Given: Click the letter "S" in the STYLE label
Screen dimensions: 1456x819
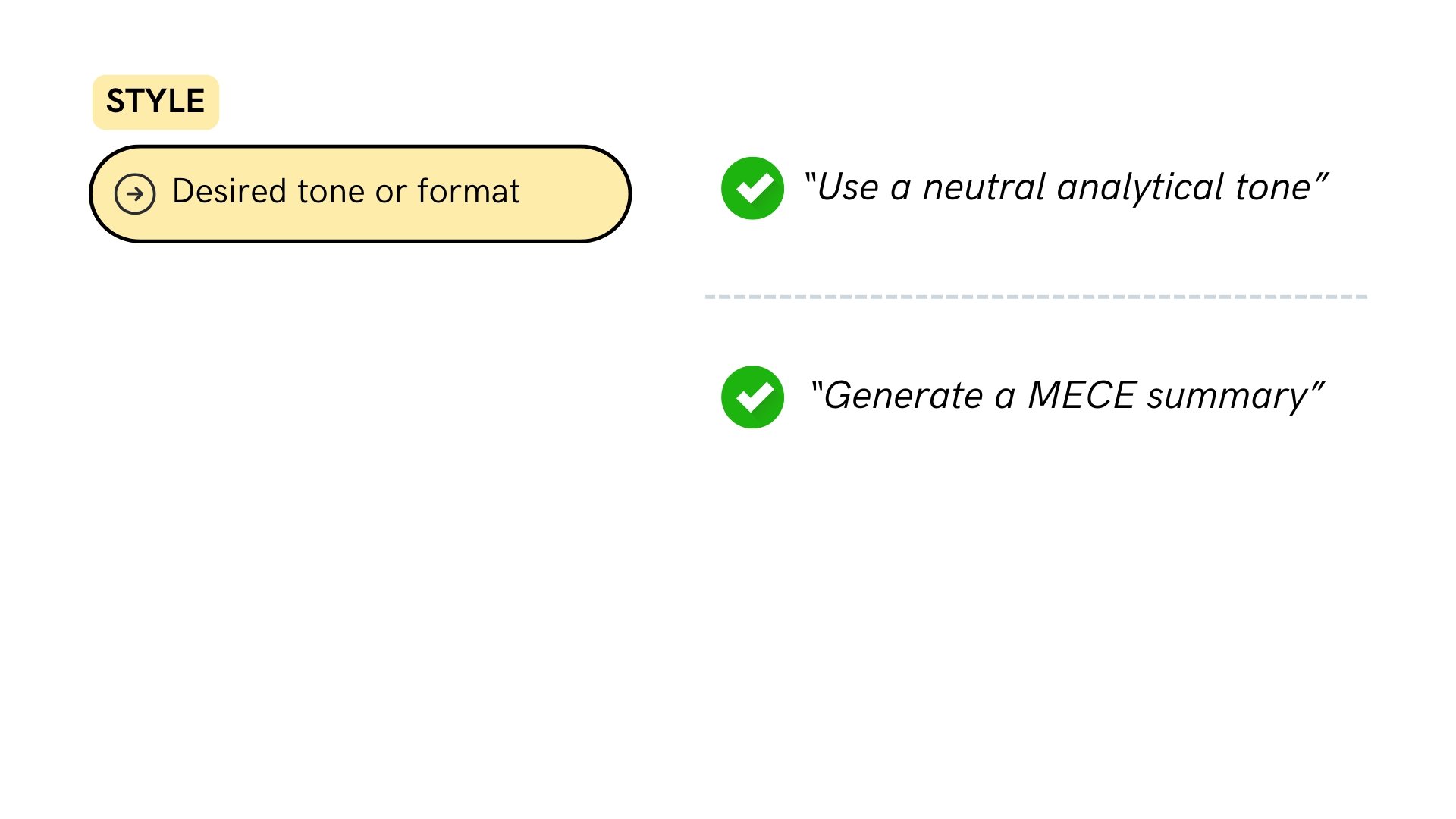Looking at the screenshot, I should pos(115,102).
